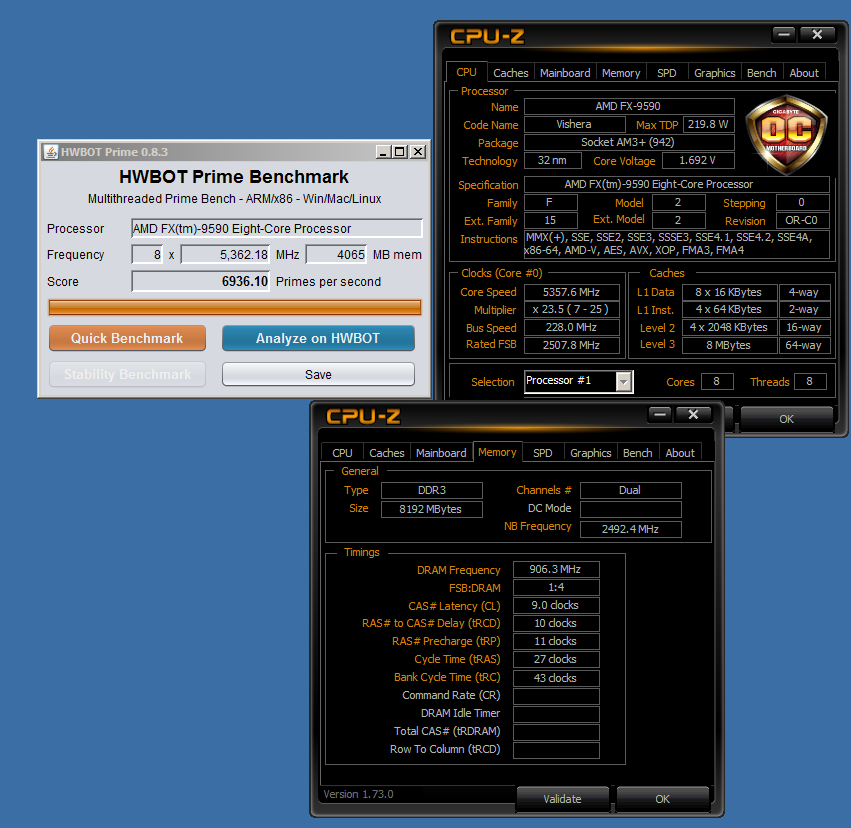Click the memory Size value 8192 MBytes
This screenshot has width=851, height=828.
tap(431, 509)
